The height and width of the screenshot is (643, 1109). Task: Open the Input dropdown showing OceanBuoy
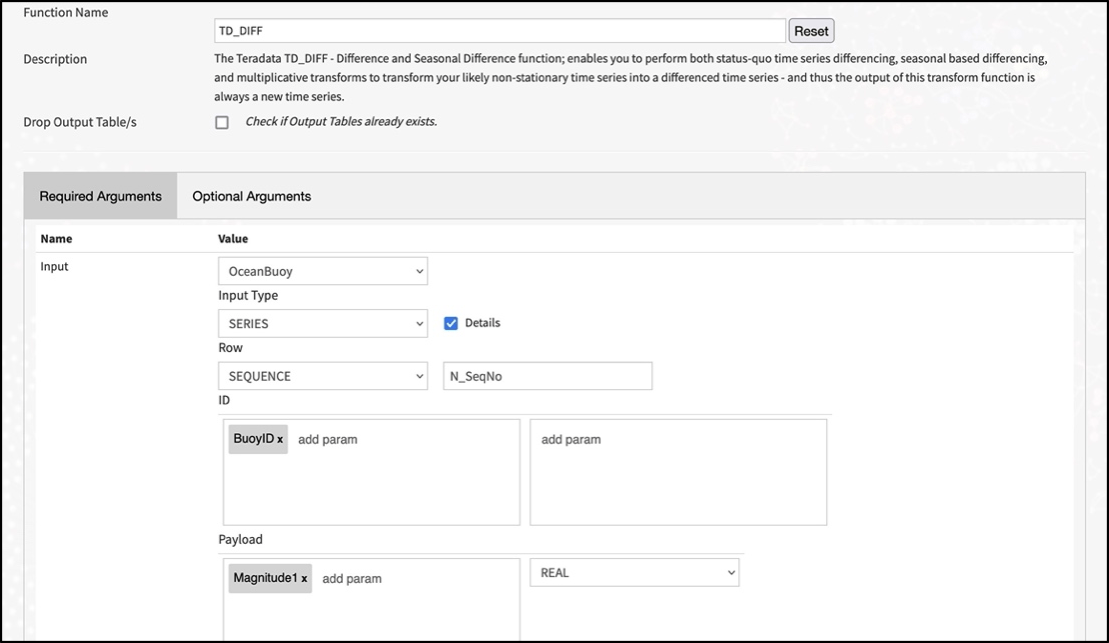(x=322, y=270)
